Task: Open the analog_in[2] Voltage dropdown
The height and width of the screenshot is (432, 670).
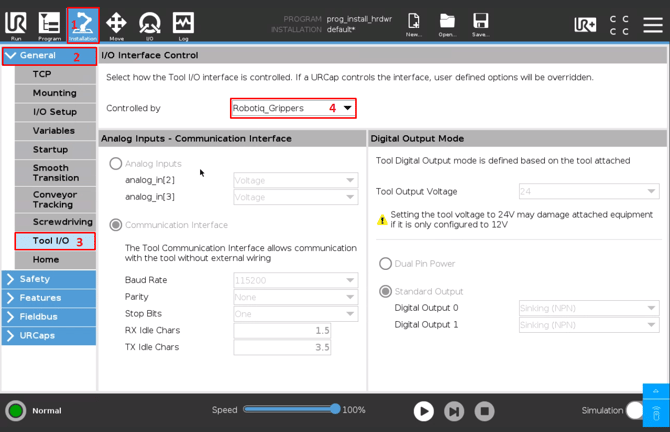Action: coord(296,180)
